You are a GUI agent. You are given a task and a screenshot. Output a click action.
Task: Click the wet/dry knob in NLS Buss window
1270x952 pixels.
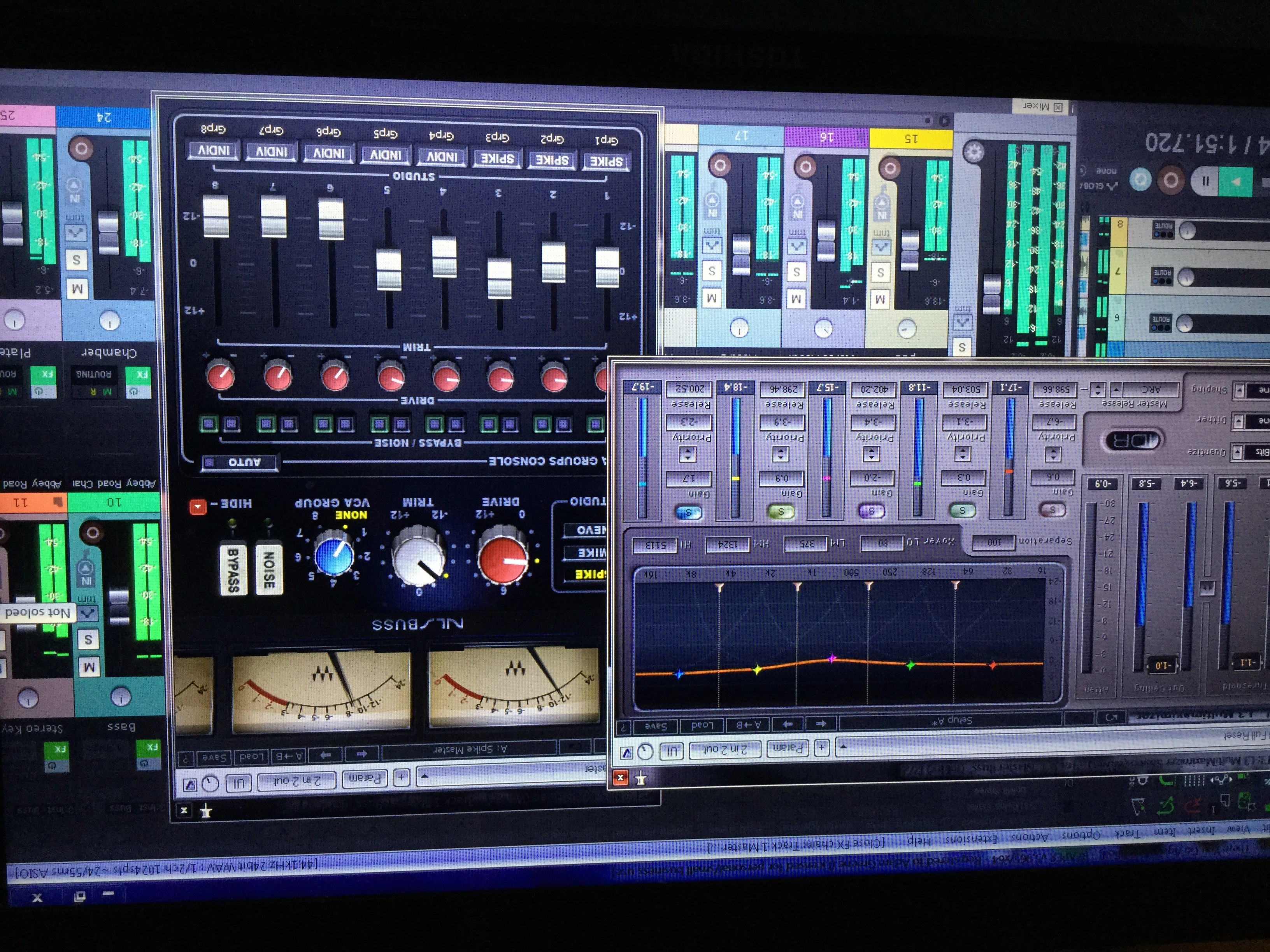click(x=211, y=784)
